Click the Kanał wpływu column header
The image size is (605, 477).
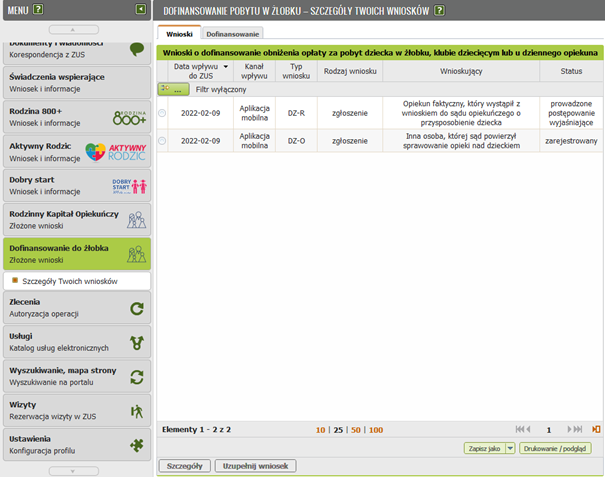coord(254,71)
